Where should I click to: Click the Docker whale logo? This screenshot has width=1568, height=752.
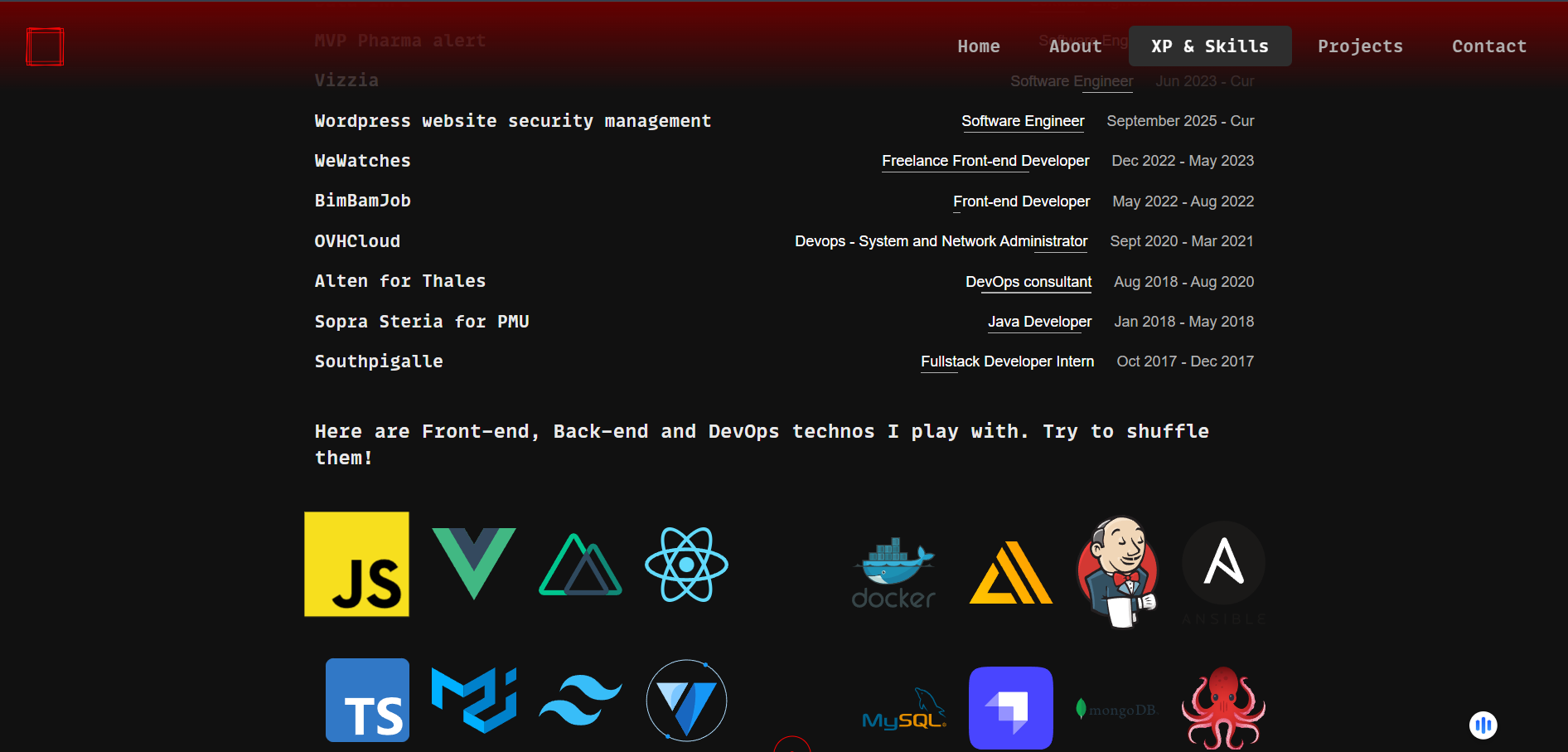893,573
